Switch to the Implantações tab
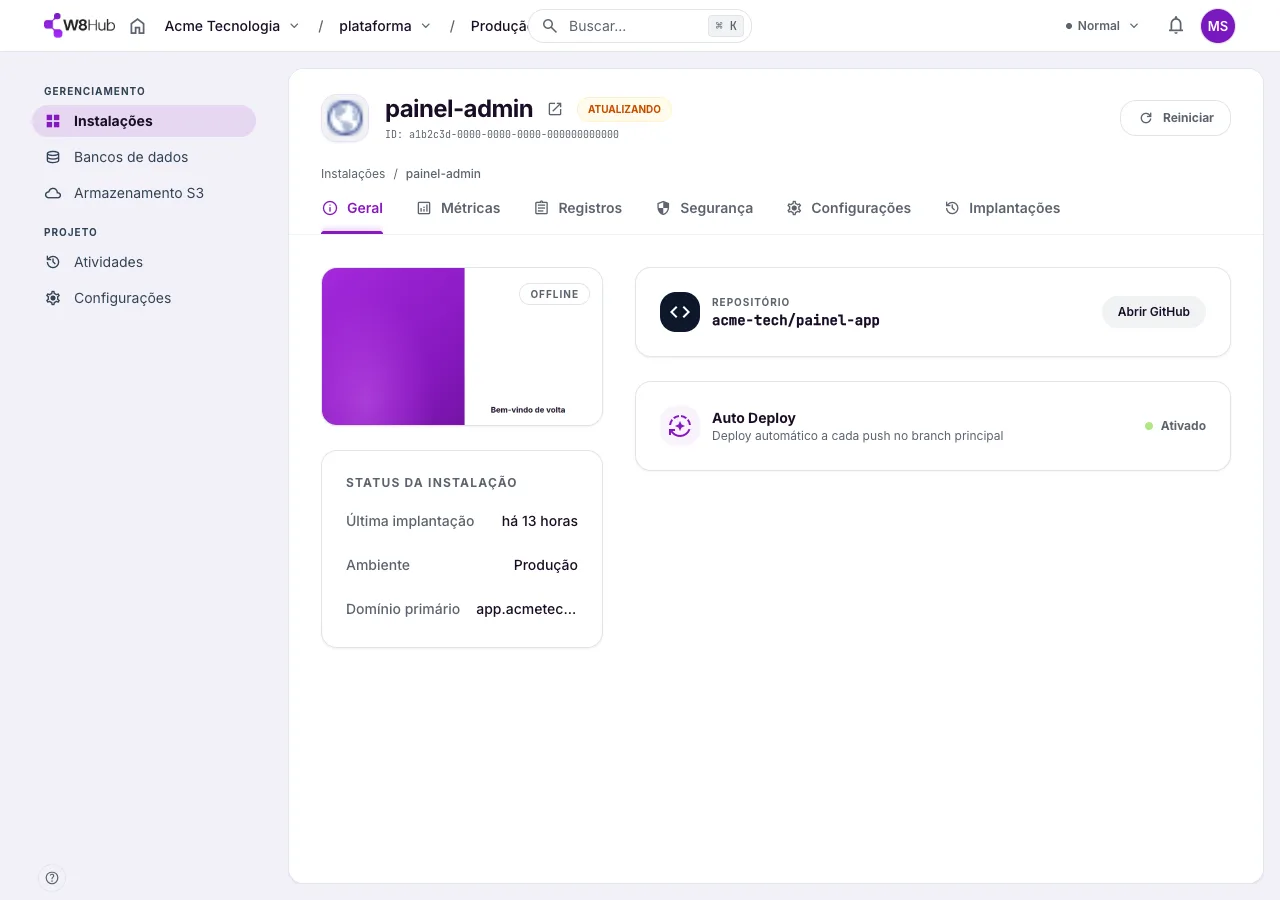Image resolution: width=1280 pixels, height=900 pixels. point(1002,208)
